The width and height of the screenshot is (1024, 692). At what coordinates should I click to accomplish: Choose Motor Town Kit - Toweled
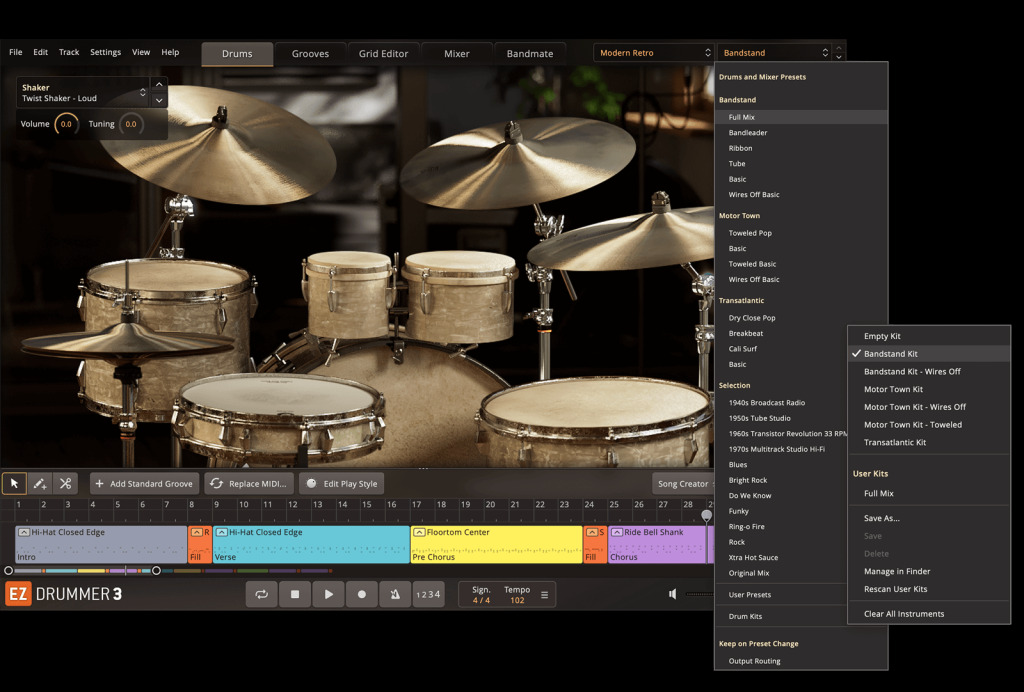tap(929, 424)
